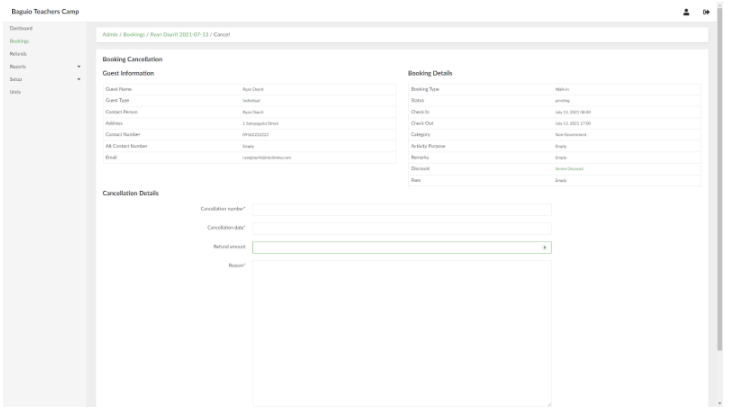Focus the Cancellation number field
Viewport: 729px width, 419px height.
point(401,209)
